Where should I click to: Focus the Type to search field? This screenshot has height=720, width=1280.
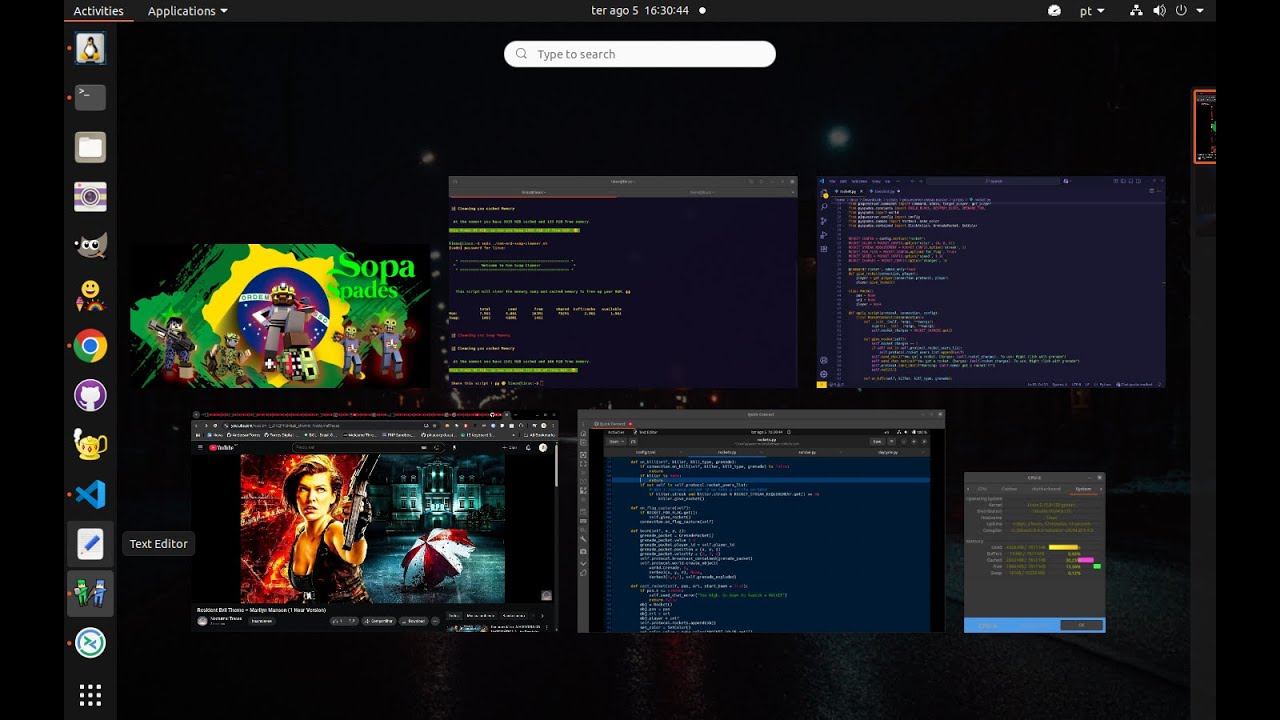pos(640,54)
